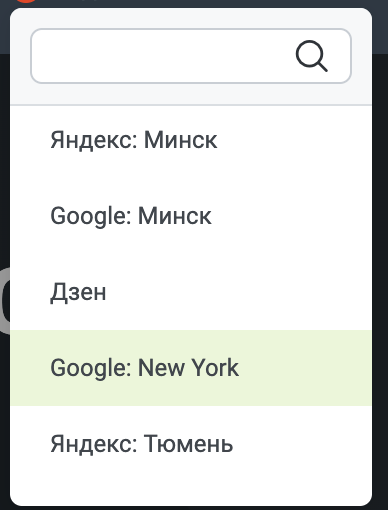Select the last entry Яндекс: Тюмень
This screenshot has width=388, height=510.
[191, 444]
